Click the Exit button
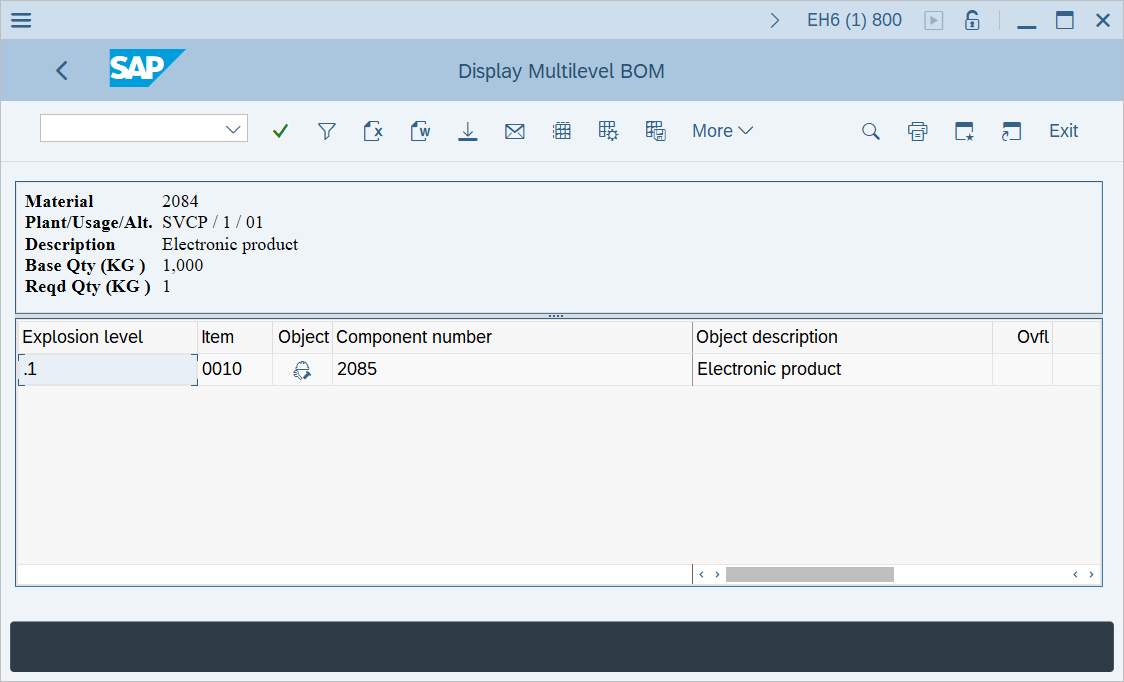The width and height of the screenshot is (1124, 682). (x=1063, y=131)
